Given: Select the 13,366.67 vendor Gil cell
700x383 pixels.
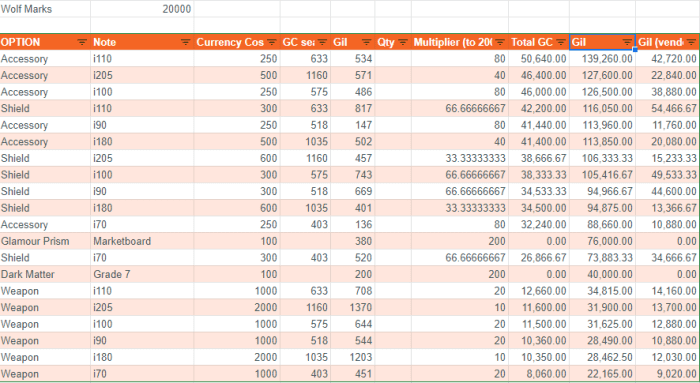Looking at the screenshot, I should [x=667, y=208].
